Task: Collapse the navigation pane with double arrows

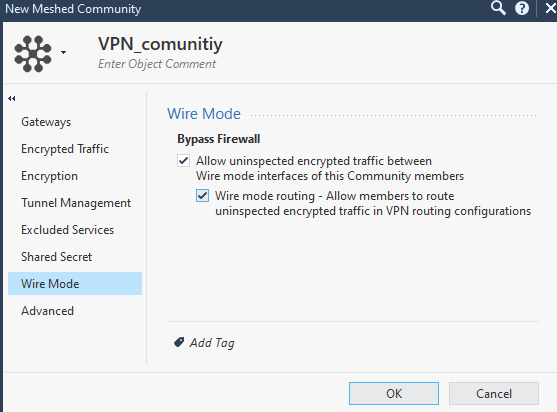Action: click(12, 98)
